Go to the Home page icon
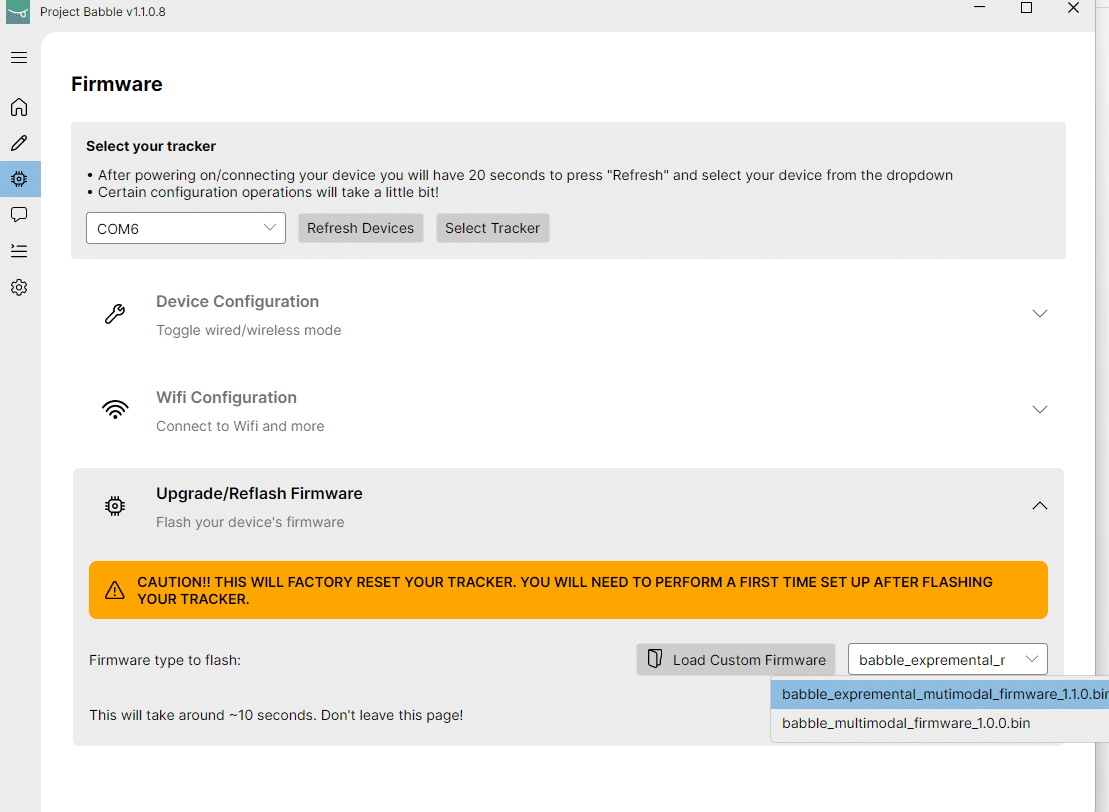 click(19, 107)
